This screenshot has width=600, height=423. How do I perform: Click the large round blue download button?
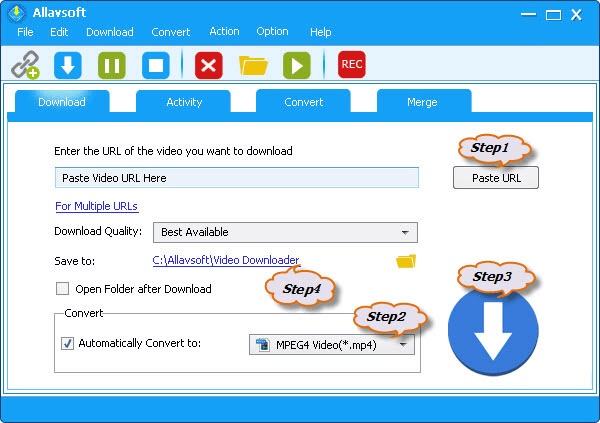pos(493,332)
